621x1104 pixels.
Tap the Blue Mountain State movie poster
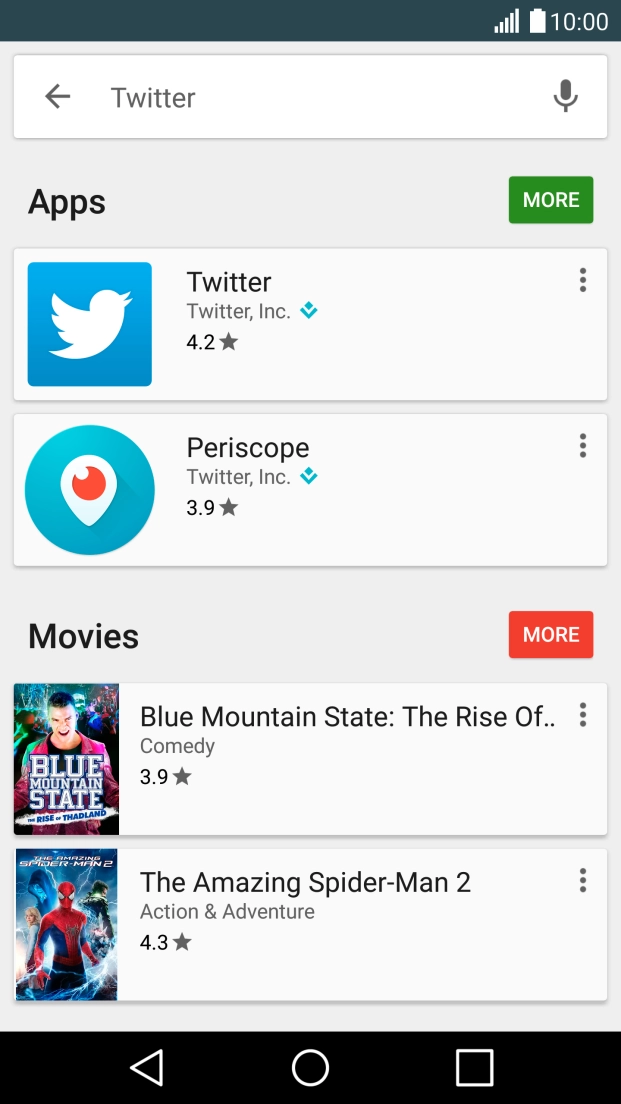pyautogui.click(x=65, y=758)
